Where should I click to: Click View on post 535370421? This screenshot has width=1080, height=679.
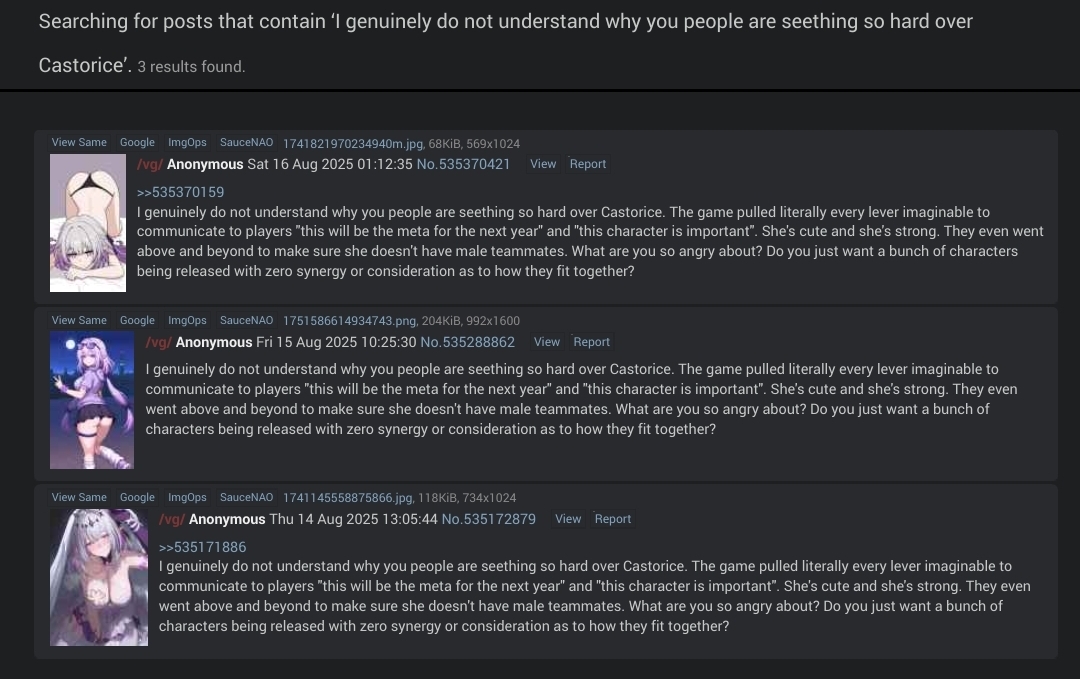pos(543,164)
